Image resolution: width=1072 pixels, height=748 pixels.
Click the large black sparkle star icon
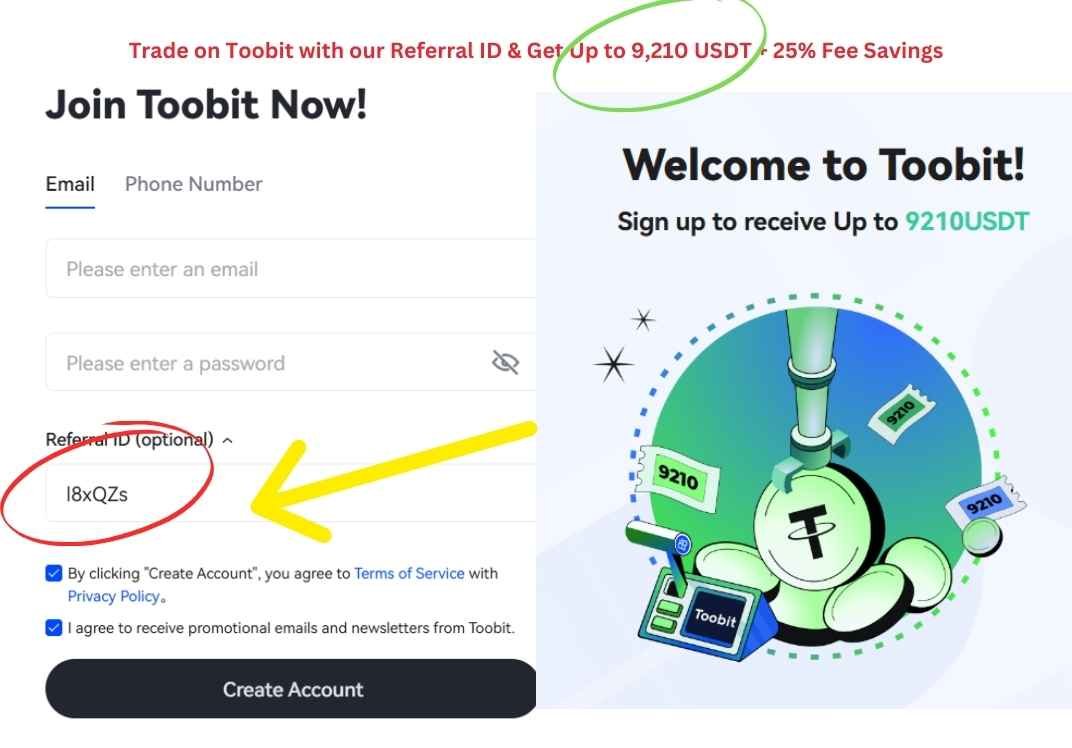pyautogui.click(x=613, y=364)
